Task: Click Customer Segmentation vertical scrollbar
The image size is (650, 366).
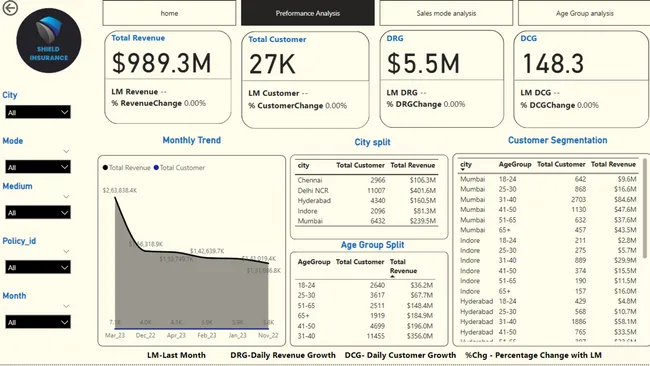Action: [645, 207]
